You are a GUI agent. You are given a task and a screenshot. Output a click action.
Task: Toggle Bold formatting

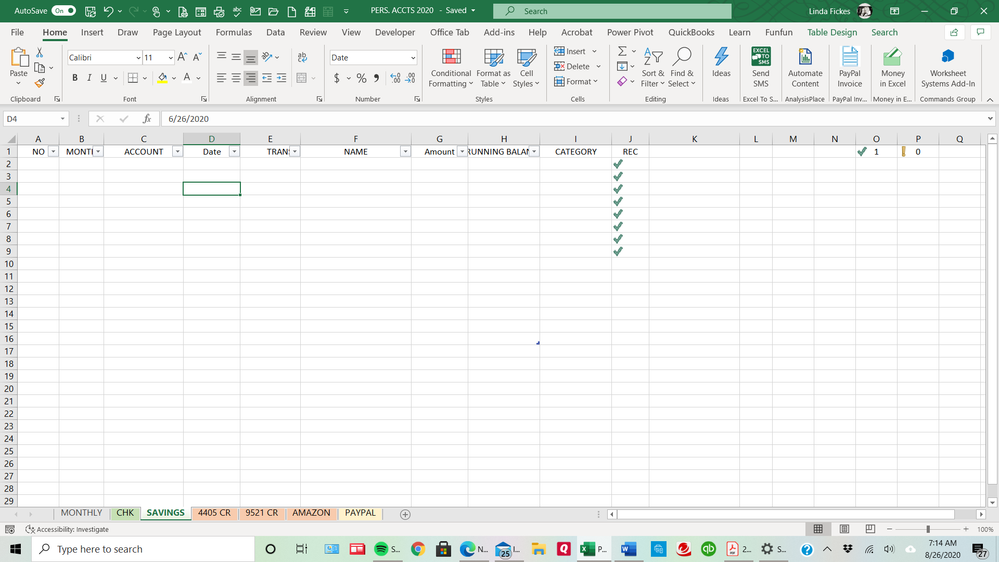(75, 78)
